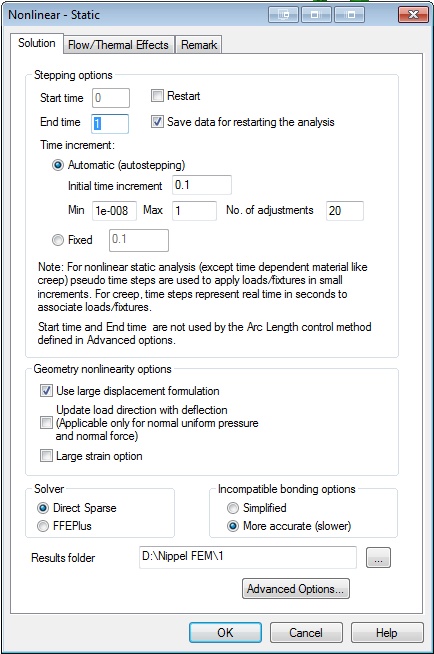Click the Max time increment field
This screenshot has width=434, height=654.
coord(194,211)
